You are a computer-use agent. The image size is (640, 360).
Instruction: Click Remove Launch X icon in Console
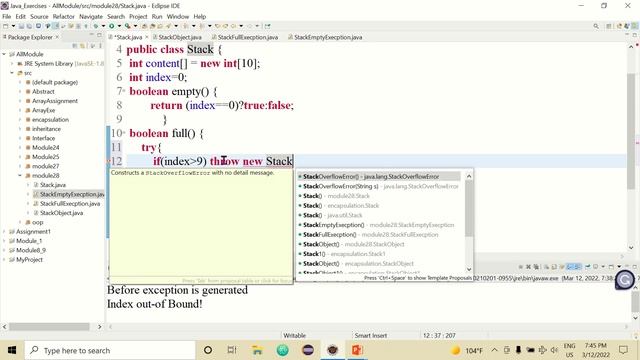528,267
